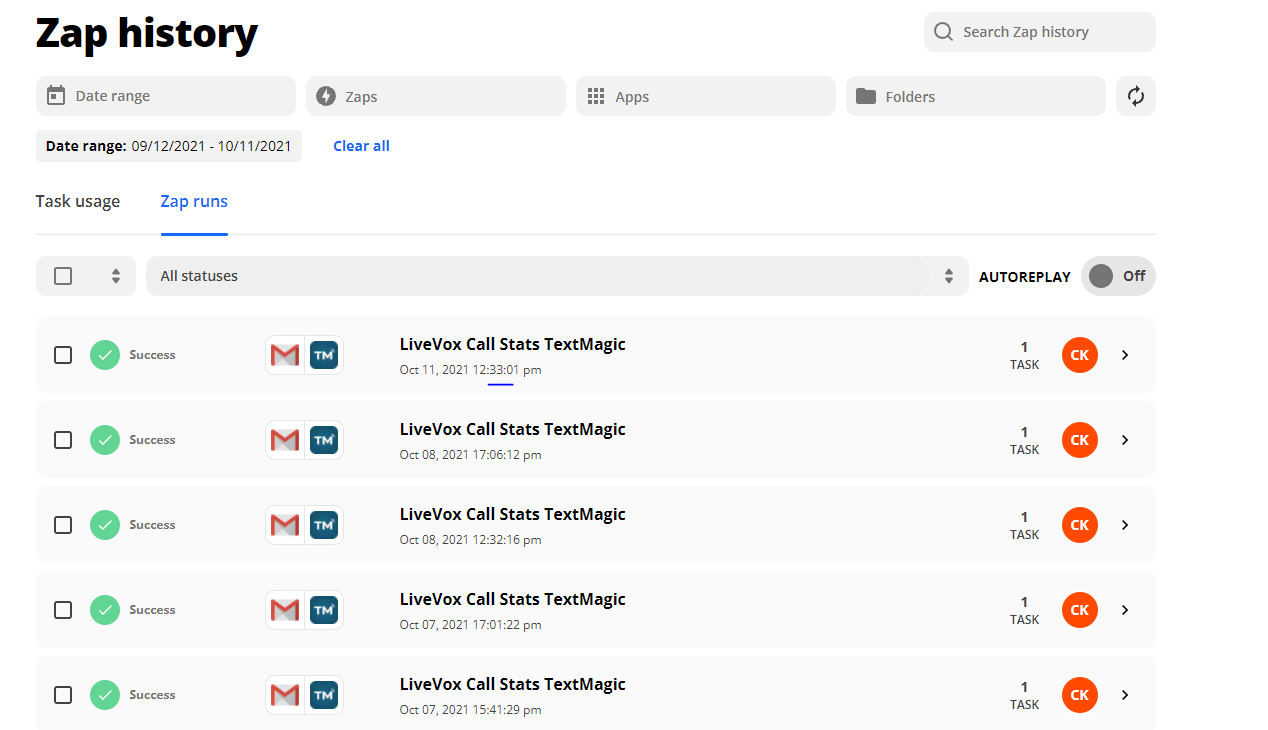Screen dimensions: 1268x730
Task: Click CK avatar on Oct 07 15:41:29 run
Action: (1080, 695)
